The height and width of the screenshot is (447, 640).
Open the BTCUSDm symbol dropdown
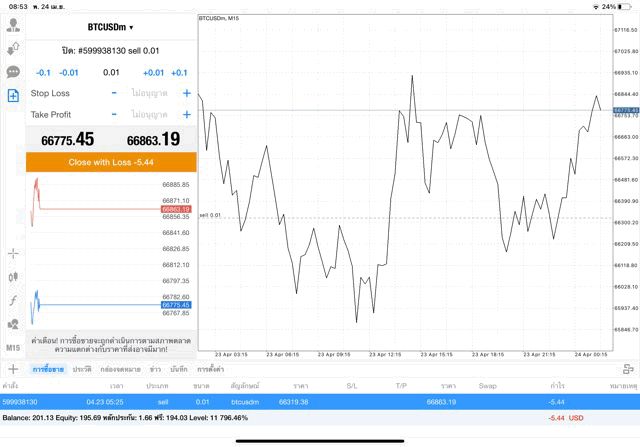pyautogui.click(x=111, y=27)
